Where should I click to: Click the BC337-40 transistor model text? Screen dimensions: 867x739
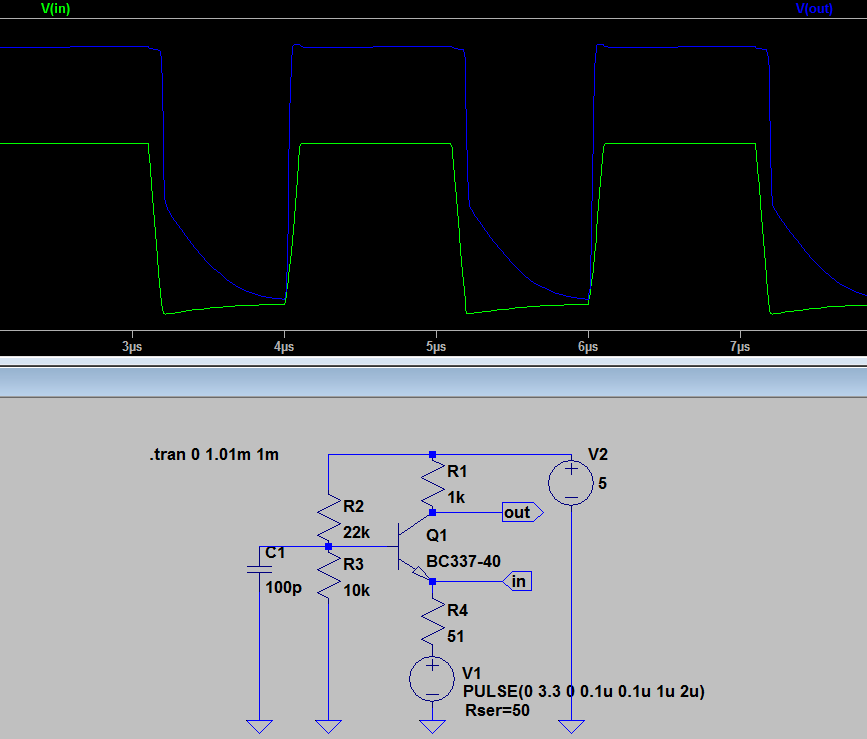[463, 562]
